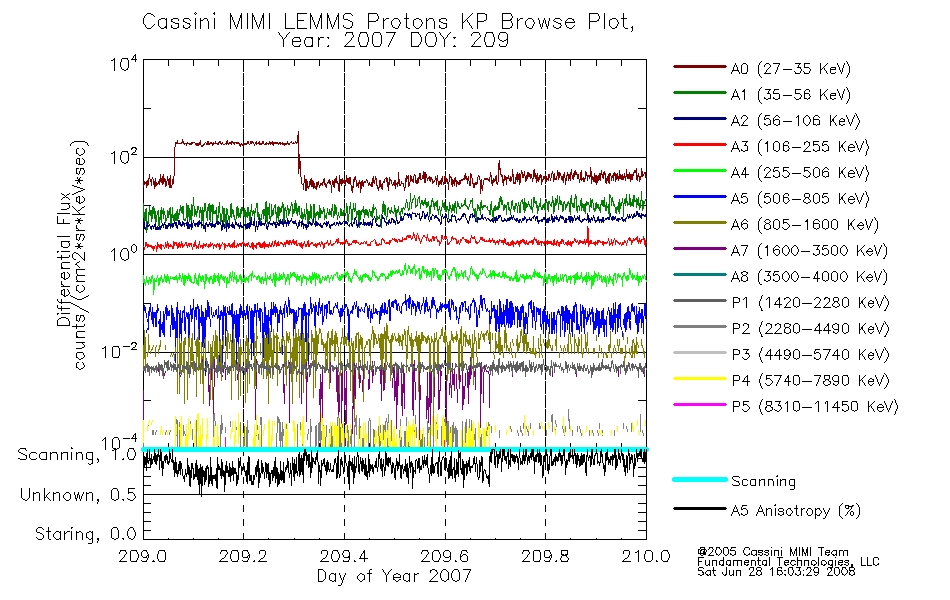Image resolution: width=950 pixels, height=600 pixels.
Task: Click the P4 (5740-7890 KeV) legend label
Action: (x=810, y=381)
